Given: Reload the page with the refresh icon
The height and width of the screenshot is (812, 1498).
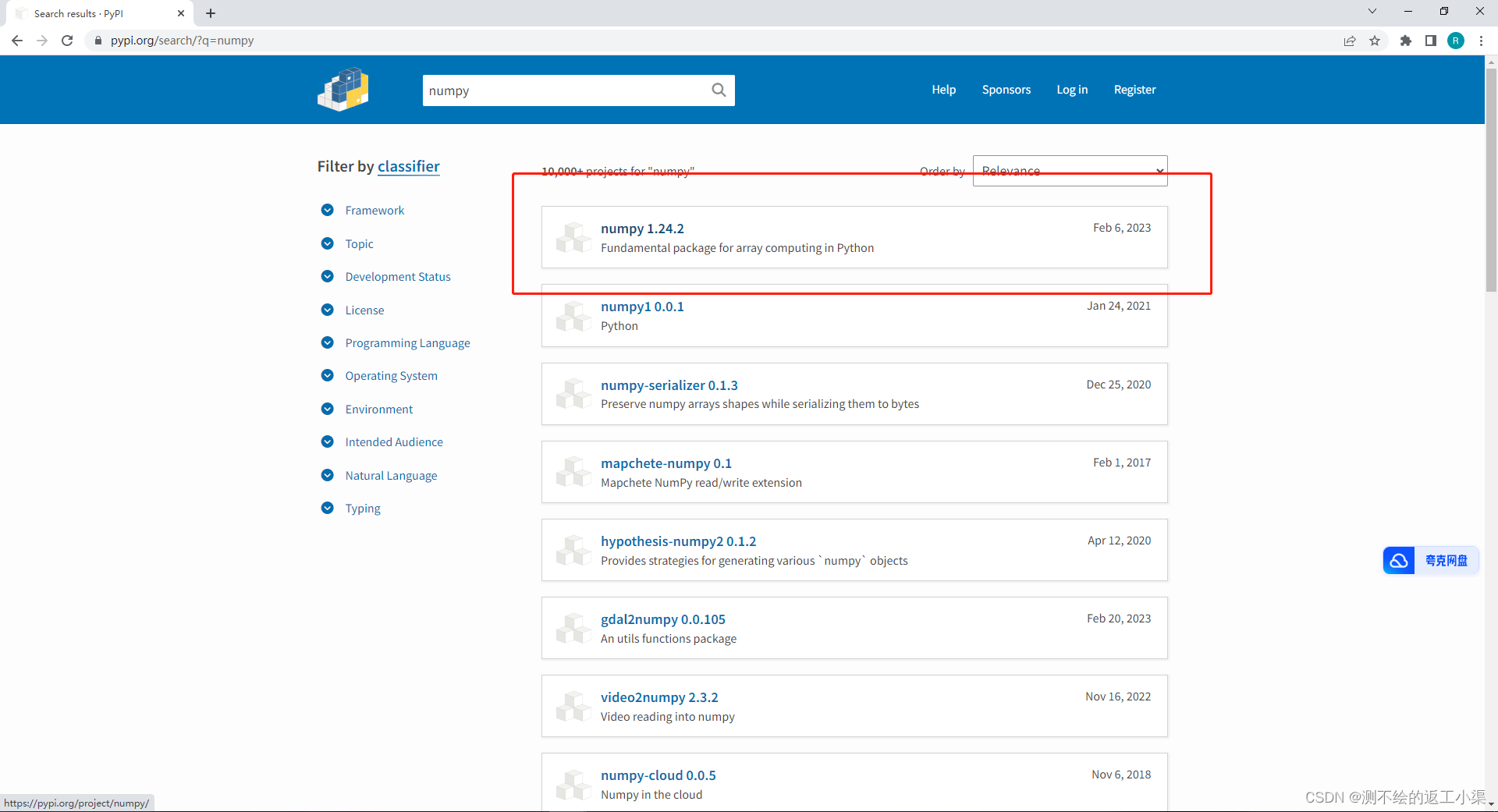Looking at the screenshot, I should (x=67, y=41).
